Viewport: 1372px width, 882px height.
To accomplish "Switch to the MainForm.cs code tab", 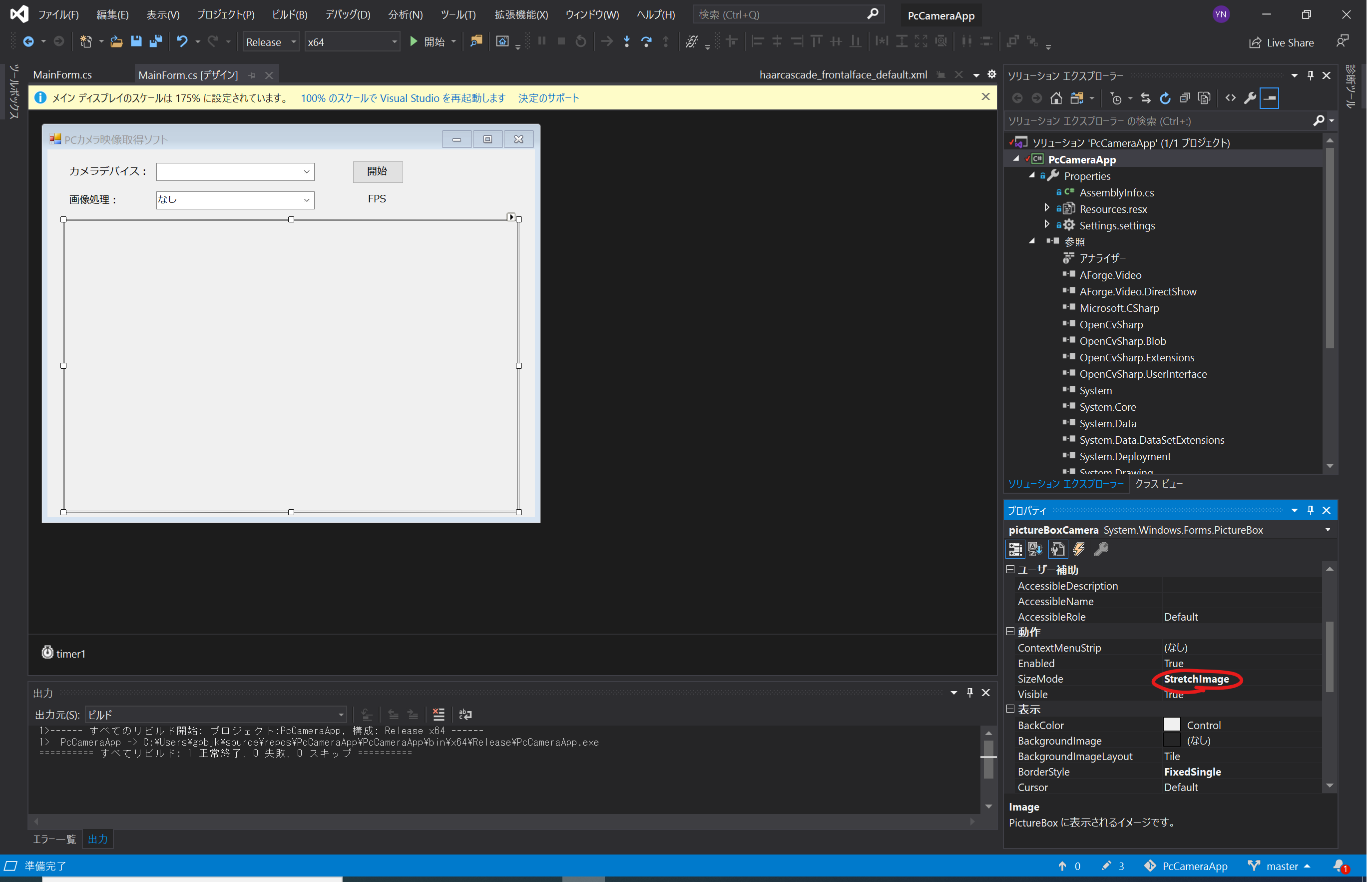I will (63, 75).
